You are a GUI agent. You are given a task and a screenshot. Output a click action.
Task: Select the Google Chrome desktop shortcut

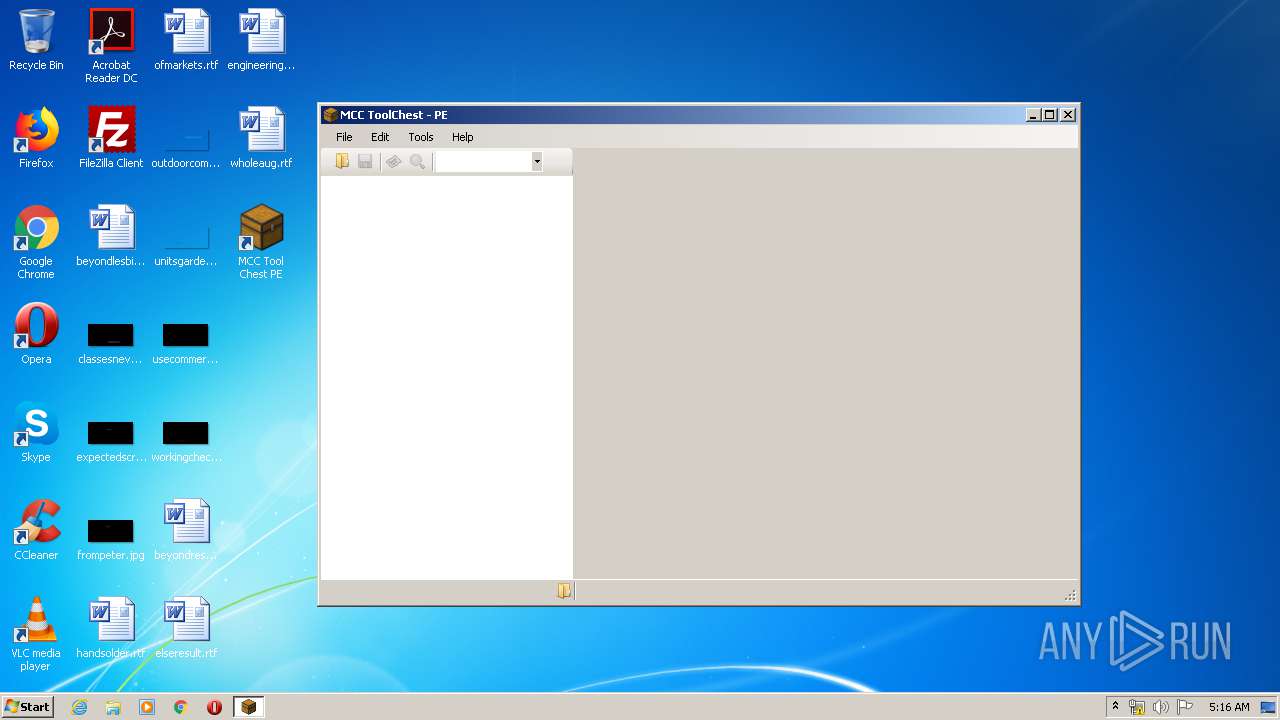(36, 242)
